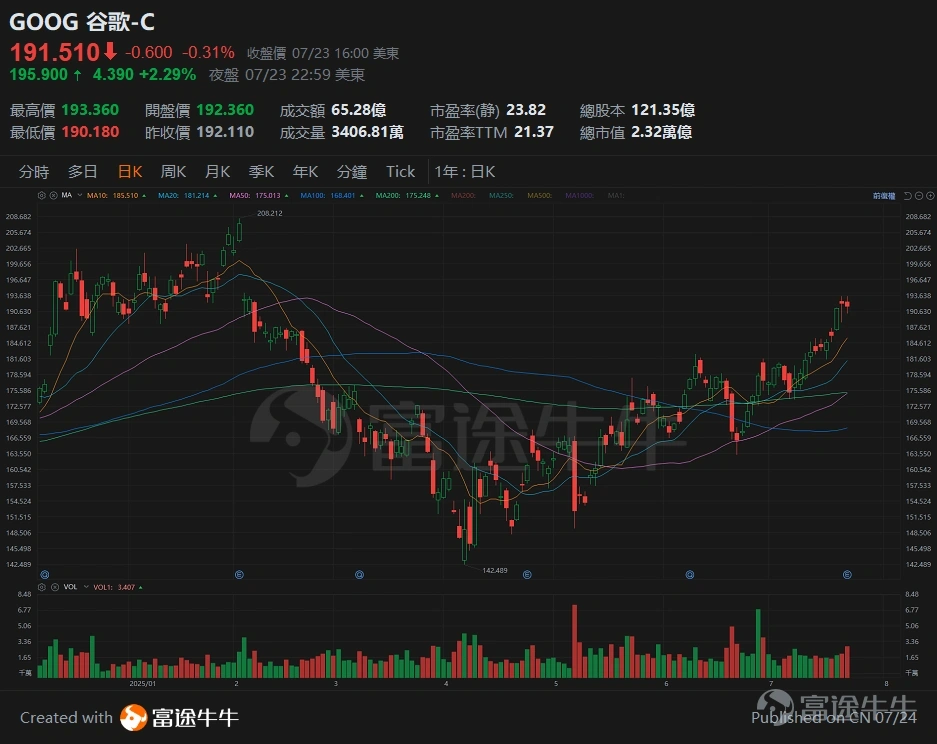Click the 最低價 value 190.180
The image size is (937, 744).
point(90,131)
